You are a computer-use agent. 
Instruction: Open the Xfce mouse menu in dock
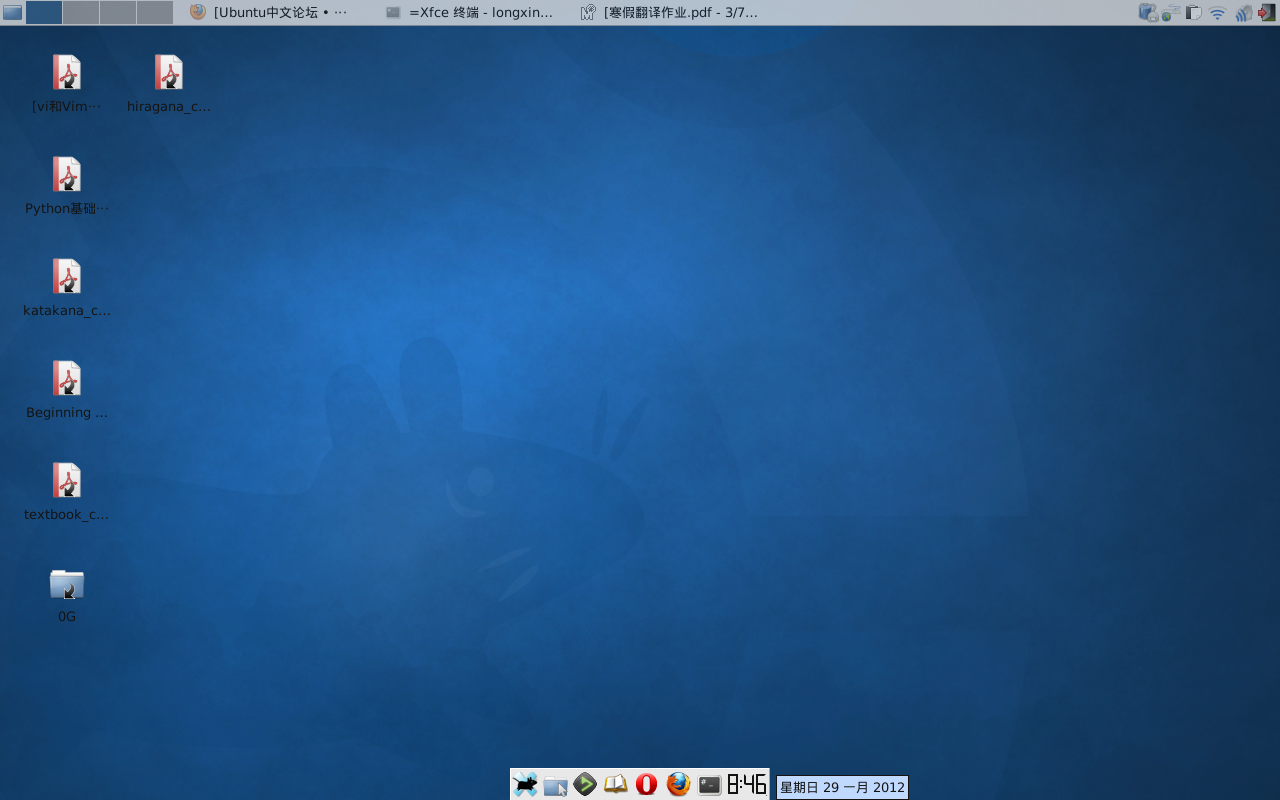point(525,785)
